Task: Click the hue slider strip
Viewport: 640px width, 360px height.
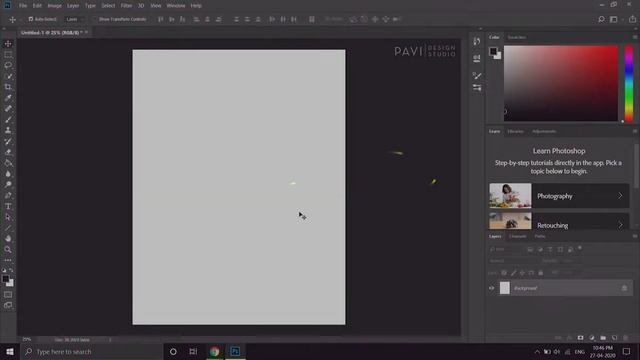Action: 629,83
